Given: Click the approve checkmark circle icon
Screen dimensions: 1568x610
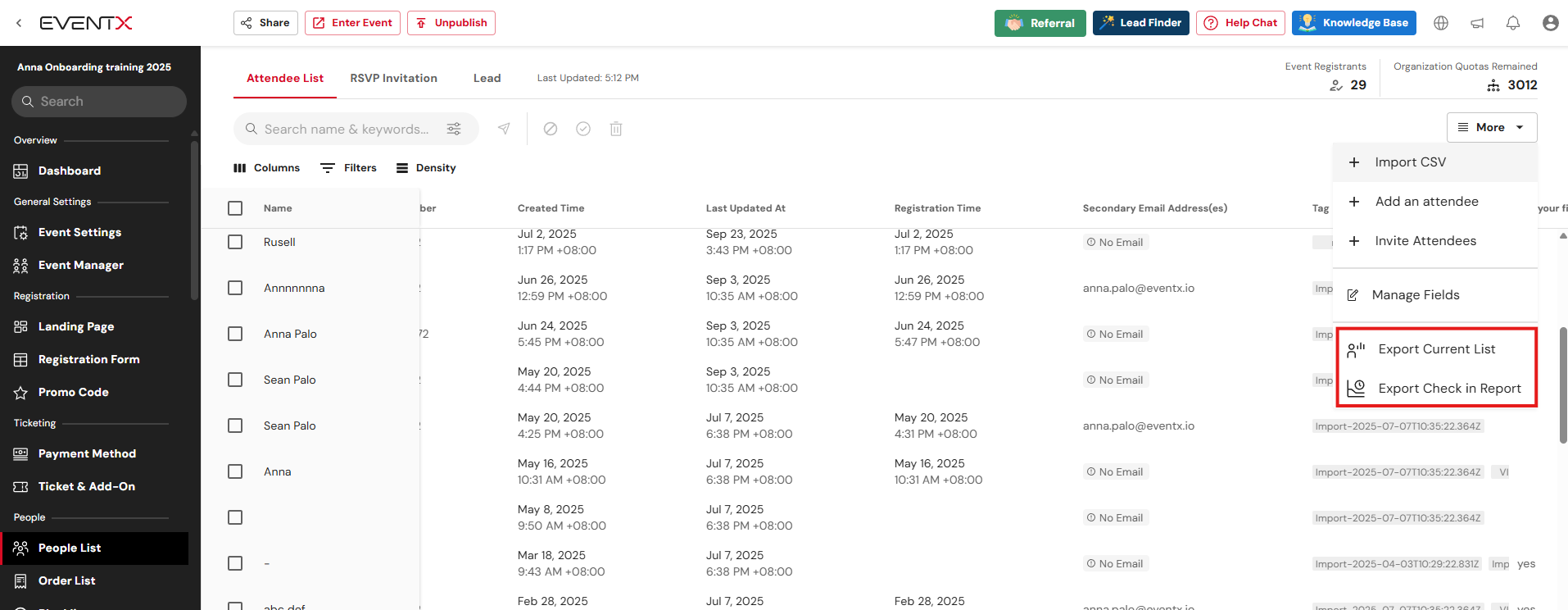Looking at the screenshot, I should [x=583, y=129].
